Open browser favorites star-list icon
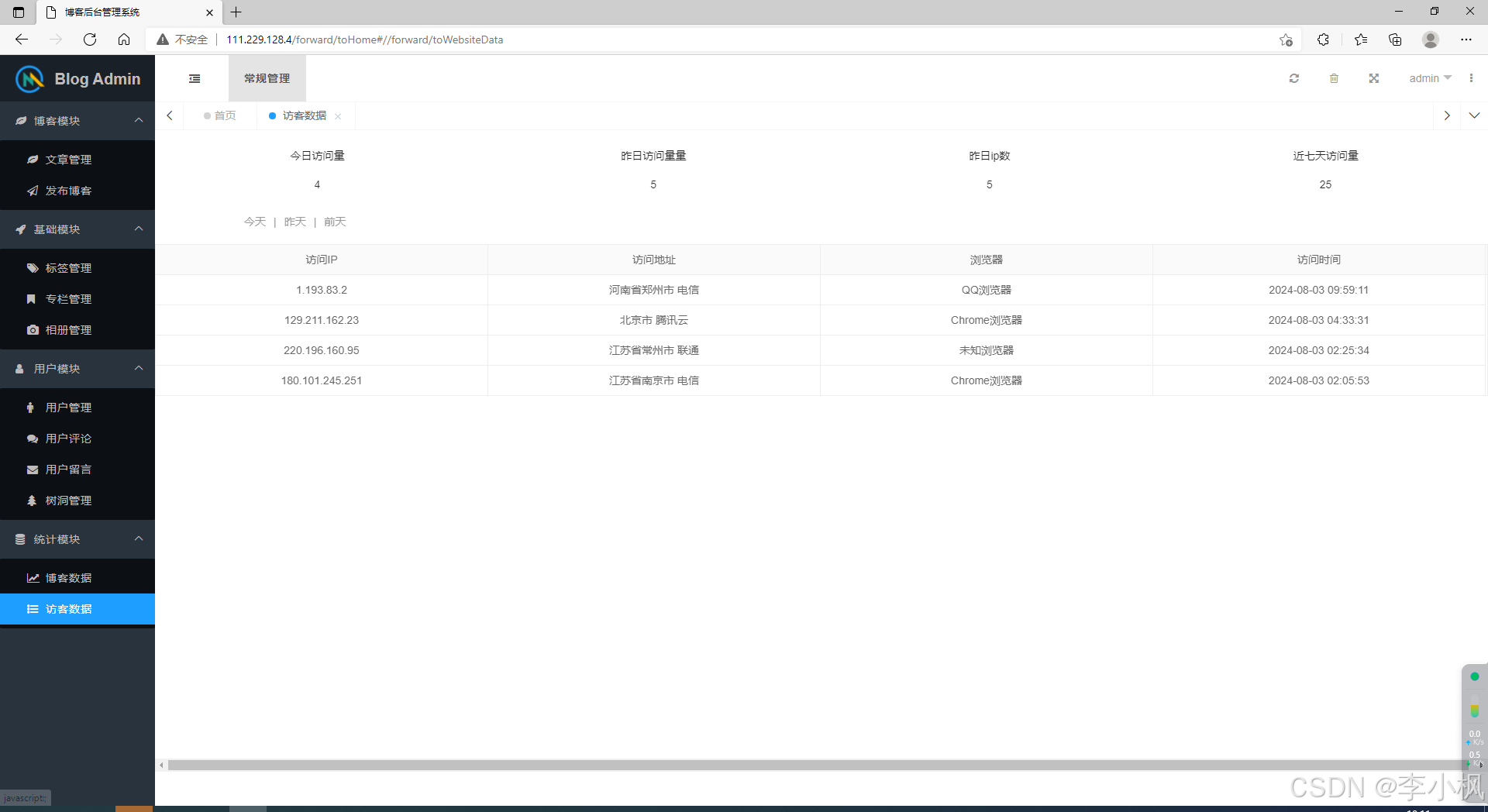 [1361, 40]
